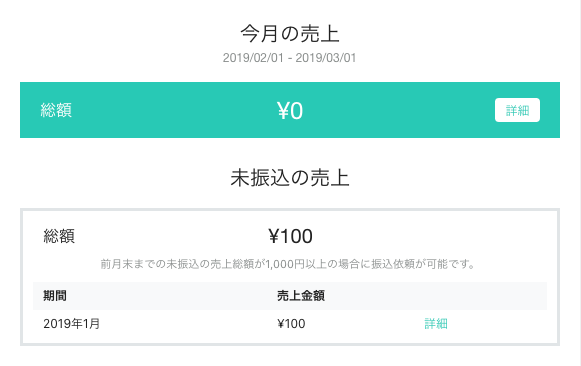
Task: Click green banner area between ¥0 and 詳細
Action: tap(399, 110)
